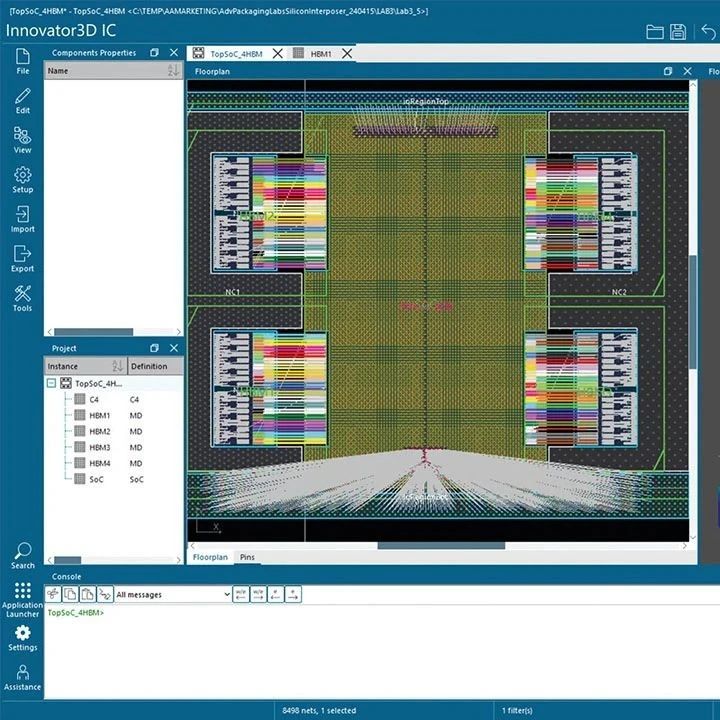Click the console paste icon
The height and width of the screenshot is (720, 720).
(x=87, y=594)
